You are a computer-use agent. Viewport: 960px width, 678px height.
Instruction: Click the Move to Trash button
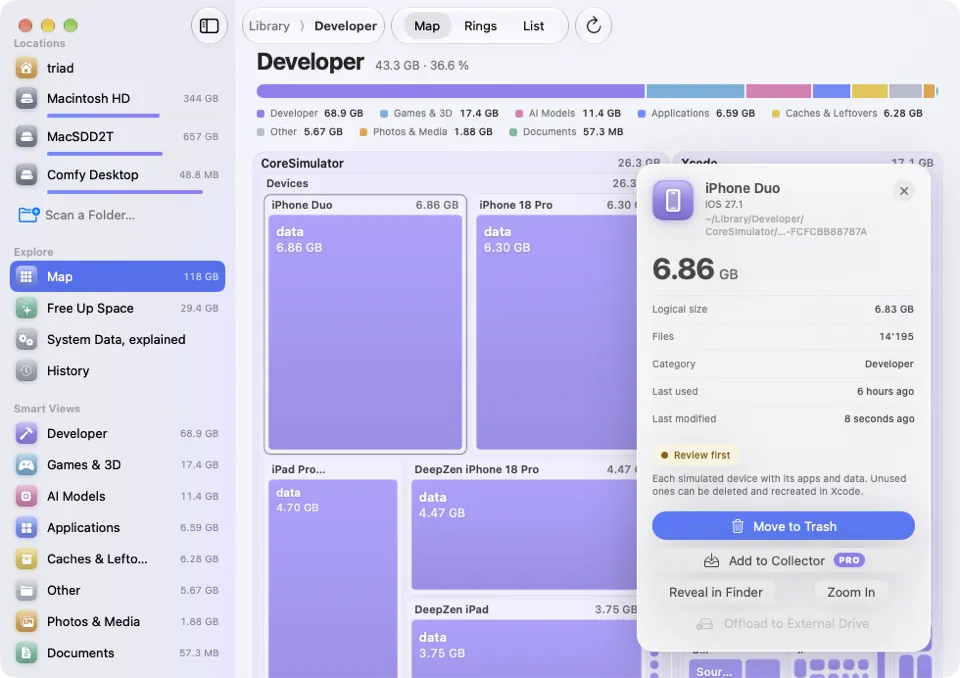(x=783, y=526)
